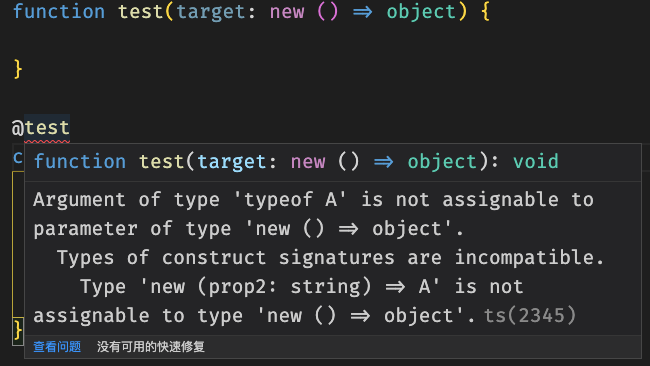Click the ts(2345) error code

pos(530,315)
